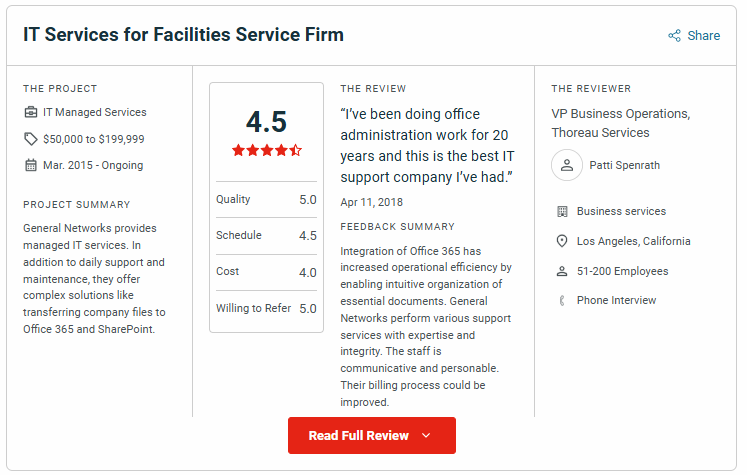747x475 pixels.
Task: Click the Share icon
Action: pyautogui.click(x=674, y=36)
